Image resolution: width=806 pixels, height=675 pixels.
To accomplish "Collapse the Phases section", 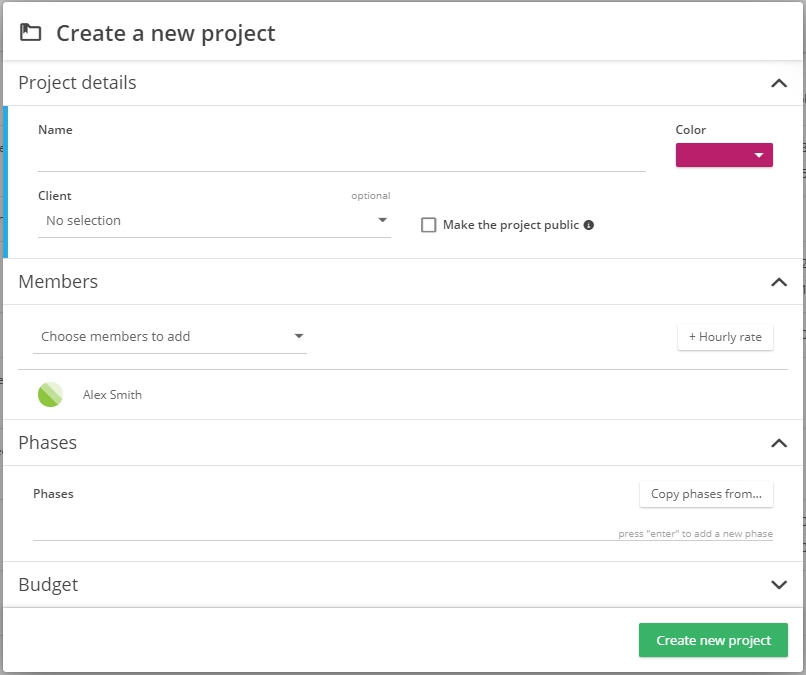I will [x=779, y=443].
